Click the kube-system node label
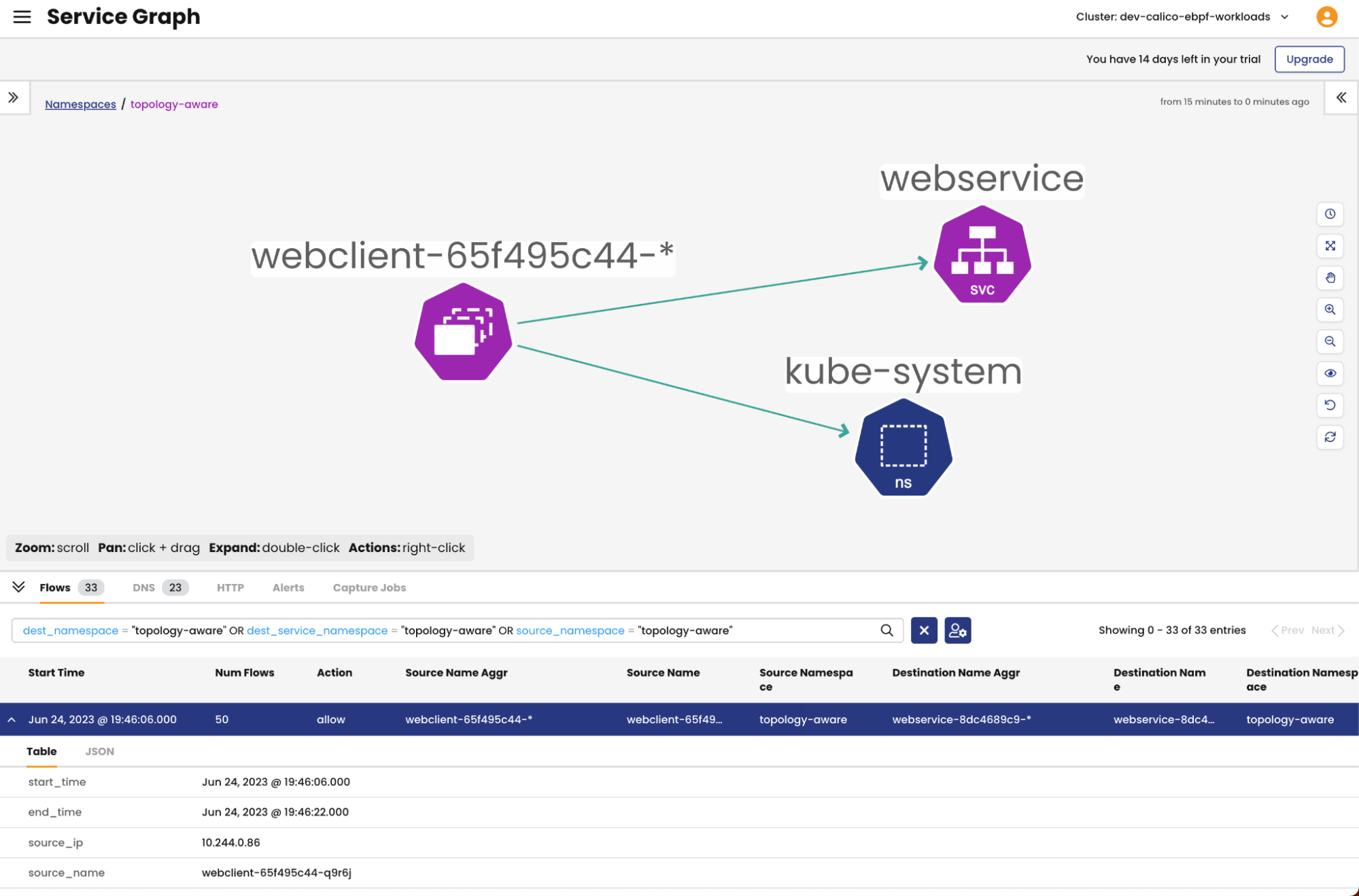Viewport: 1359px width, 896px height. tap(904, 373)
